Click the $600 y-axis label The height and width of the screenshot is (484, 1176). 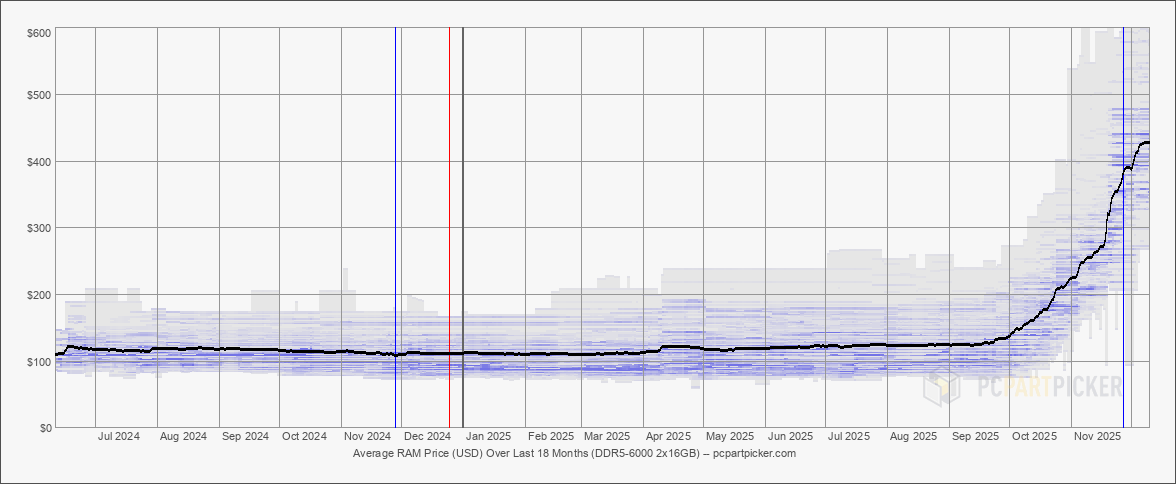(x=39, y=32)
